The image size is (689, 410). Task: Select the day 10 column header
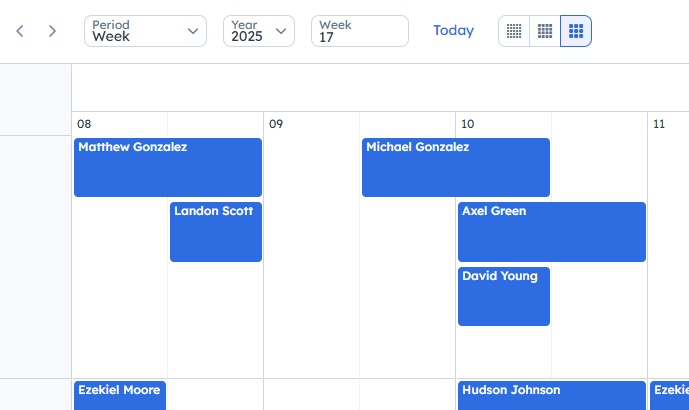click(x=467, y=124)
